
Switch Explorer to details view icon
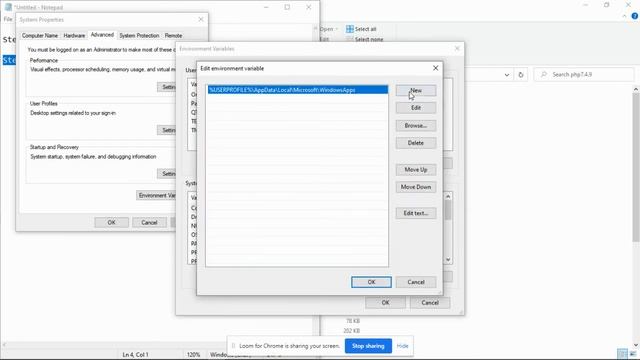pyautogui.click(x=622, y=353)
